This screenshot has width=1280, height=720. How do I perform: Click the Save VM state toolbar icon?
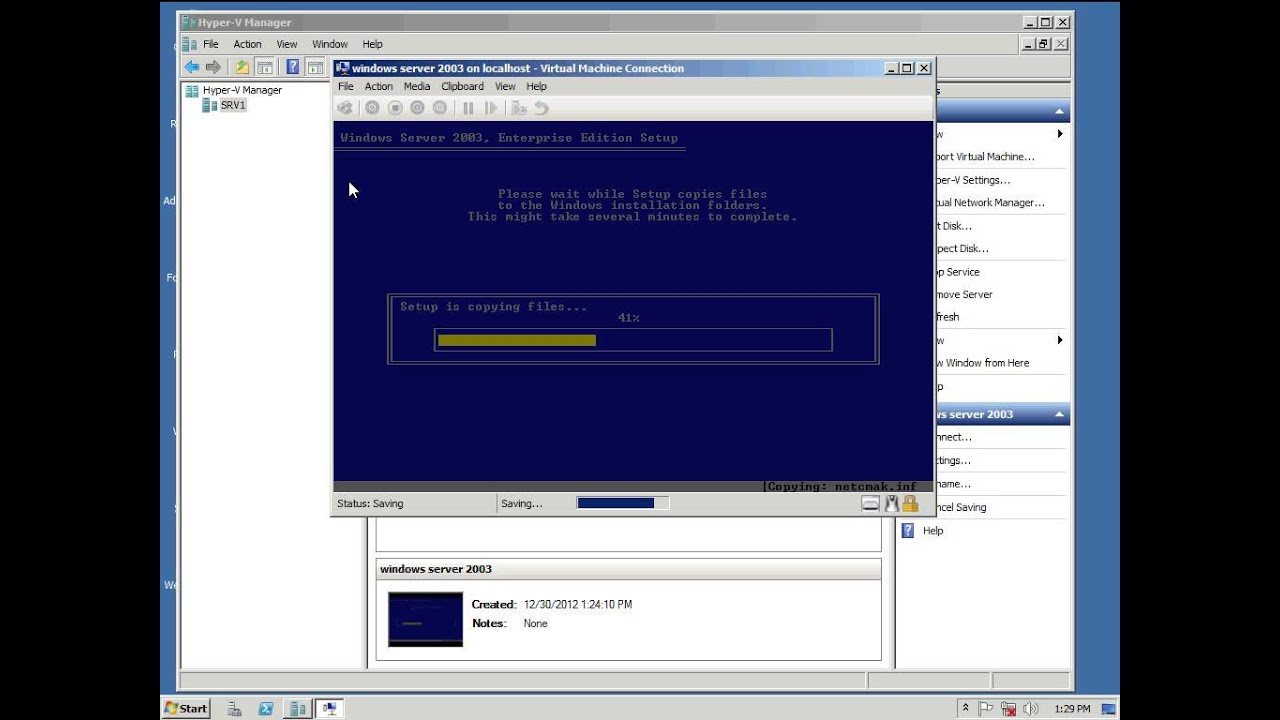pyautogui.click(x=439, y=108)
